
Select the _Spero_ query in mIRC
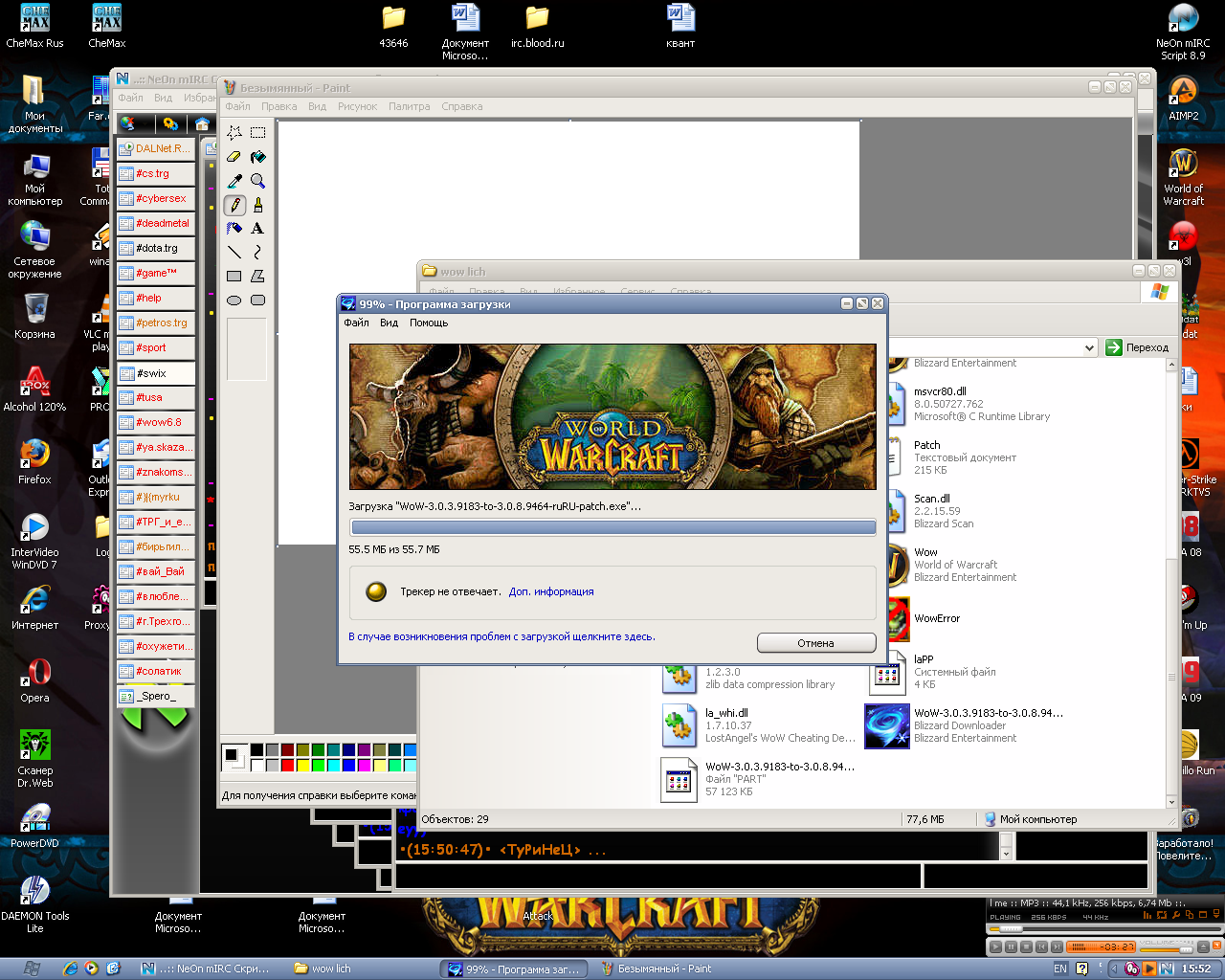point(155,697)
